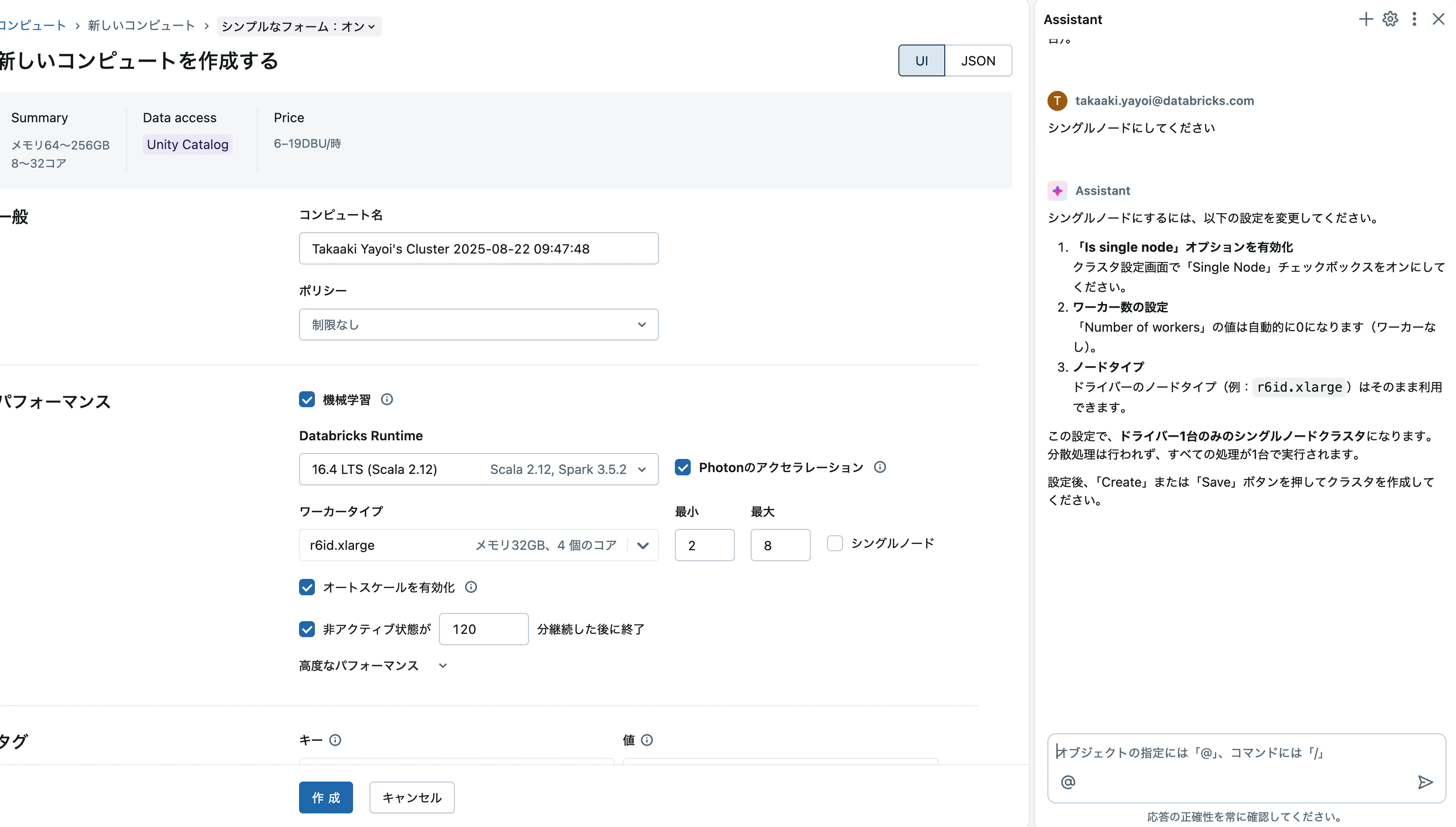Click info icon next to キー label
1456x827 pixels.
tap(335, 740)
